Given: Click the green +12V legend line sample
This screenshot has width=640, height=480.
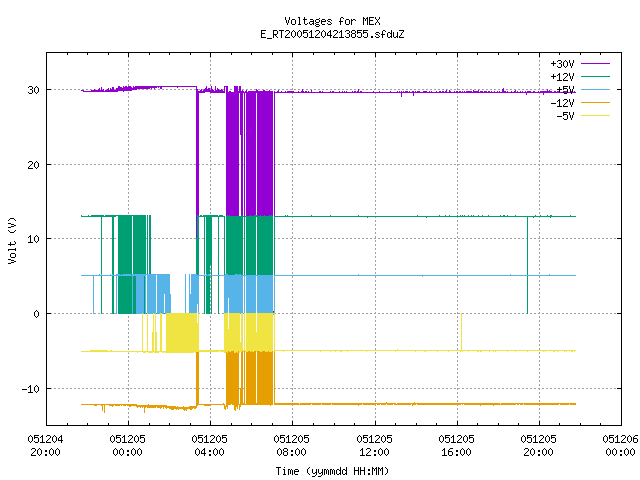Looking at the screenshot, I should pos(595,76).
